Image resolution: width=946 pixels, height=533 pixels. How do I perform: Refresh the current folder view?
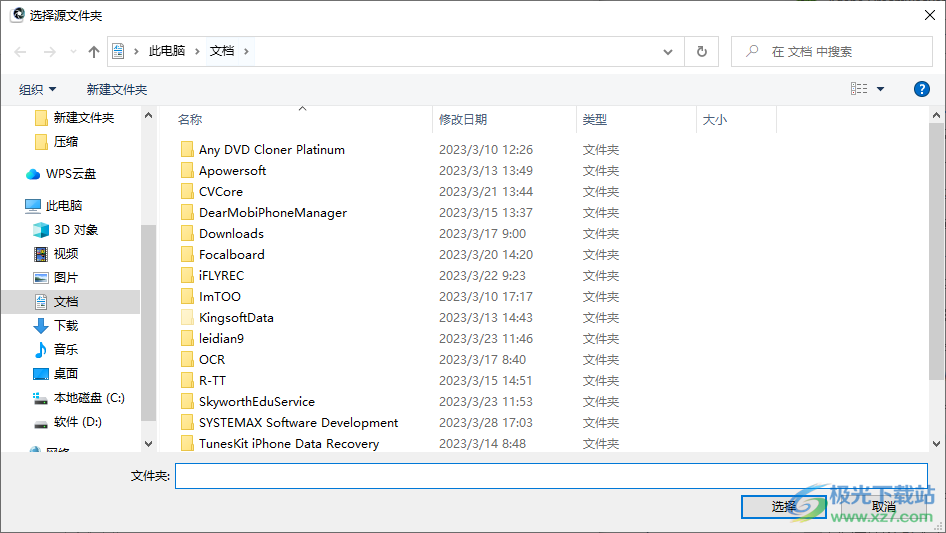point(702,51)
